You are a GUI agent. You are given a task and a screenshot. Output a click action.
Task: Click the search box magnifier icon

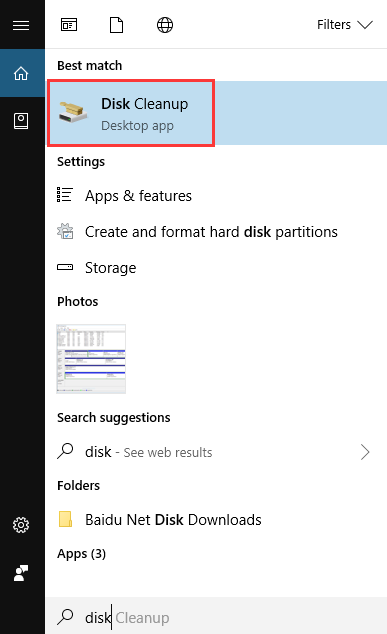pyautogui.click(x=65, y=617)
